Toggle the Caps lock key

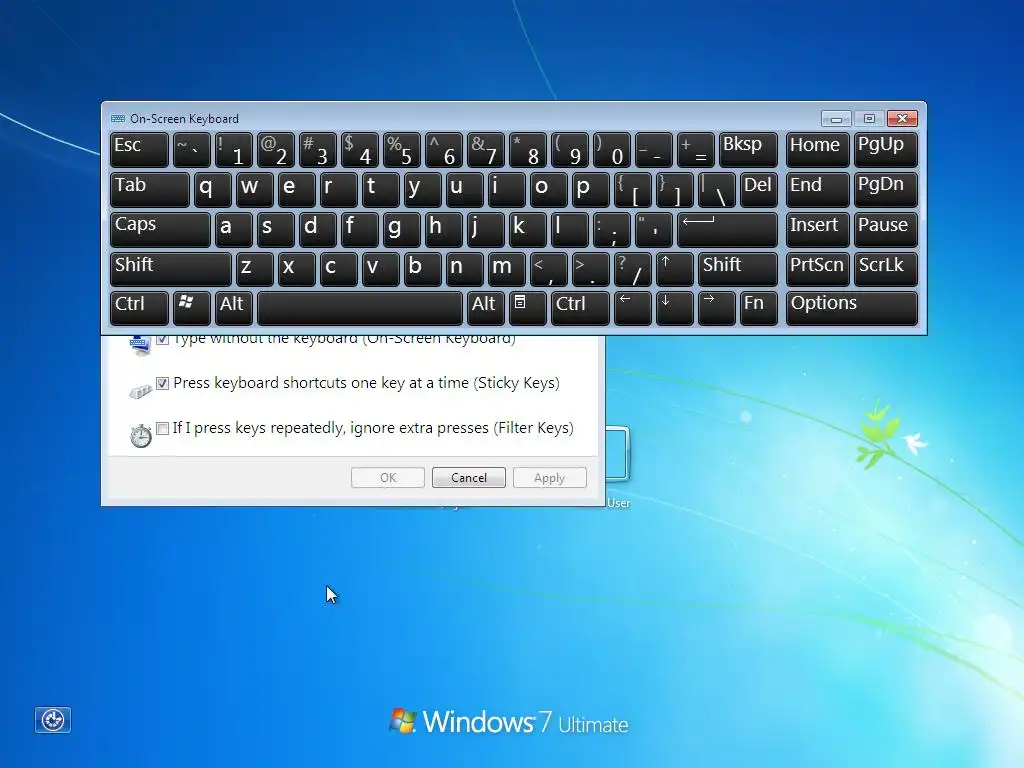pos(160,229)
